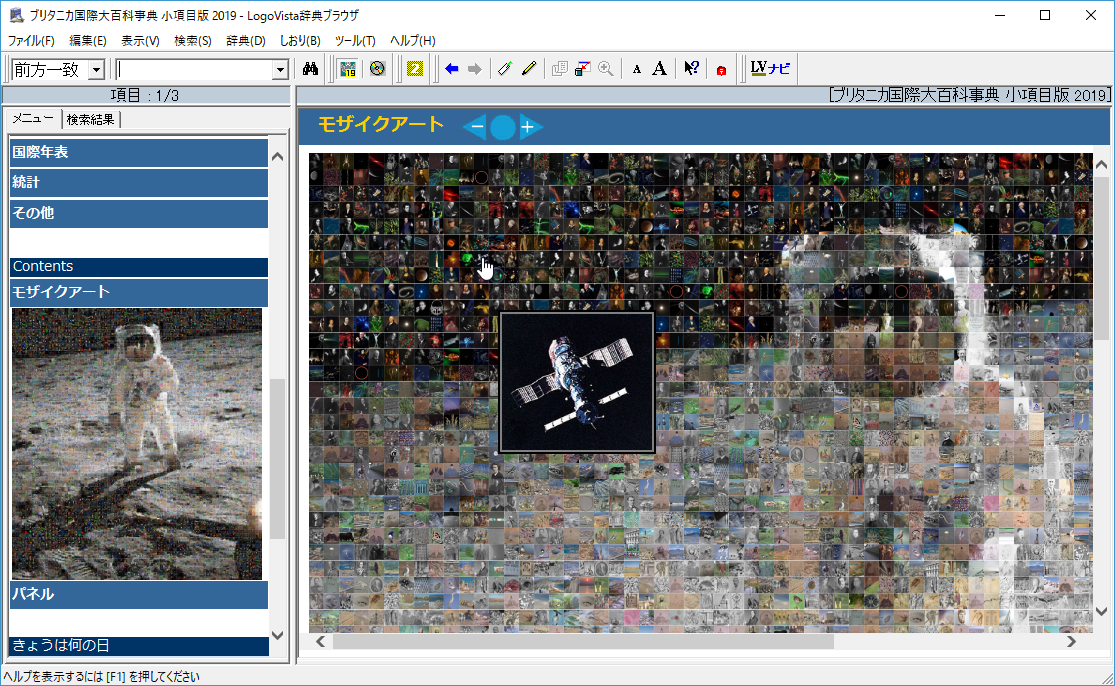Click the disc icon in toolbar
The width and height of the screenshot is (1115, 686).
point(377,69)
